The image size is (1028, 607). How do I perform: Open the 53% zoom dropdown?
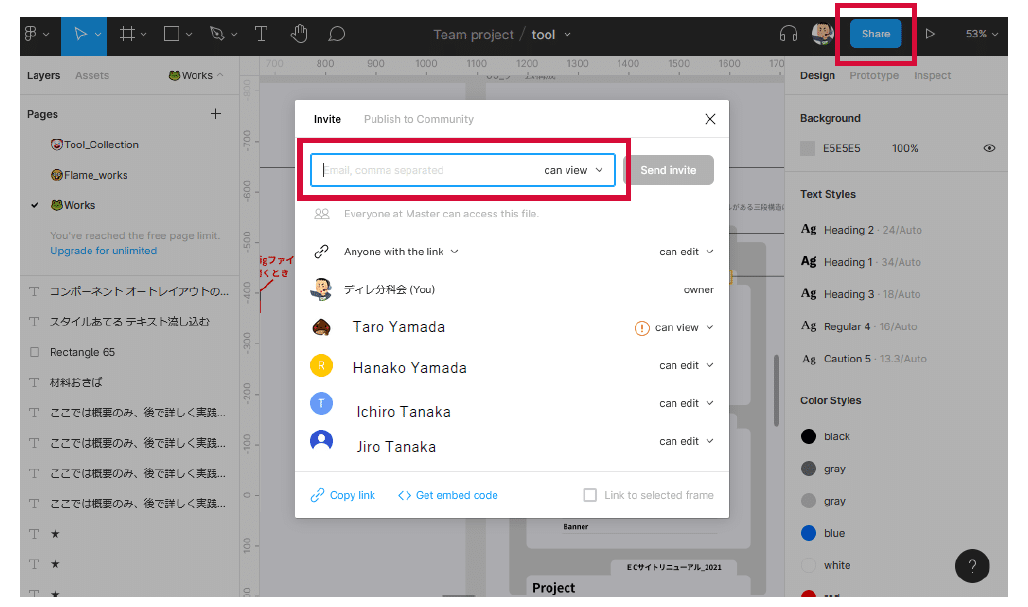pyautogui.click(x=981, y=34)
